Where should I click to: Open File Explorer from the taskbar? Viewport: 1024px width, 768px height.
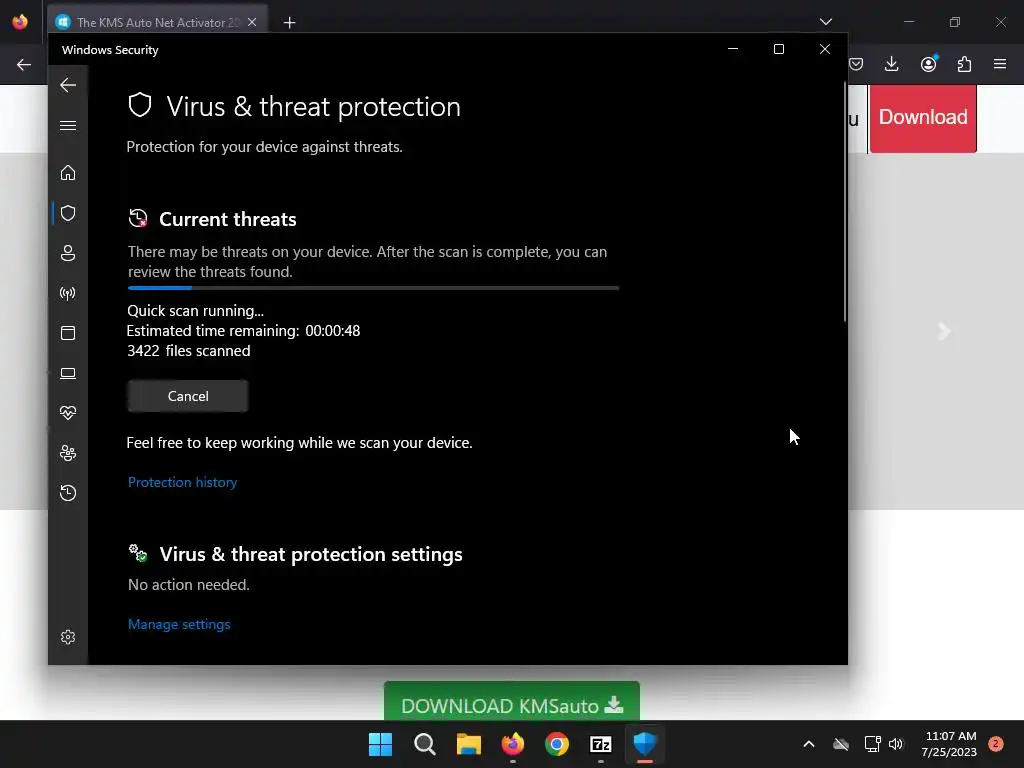(468, 744)
